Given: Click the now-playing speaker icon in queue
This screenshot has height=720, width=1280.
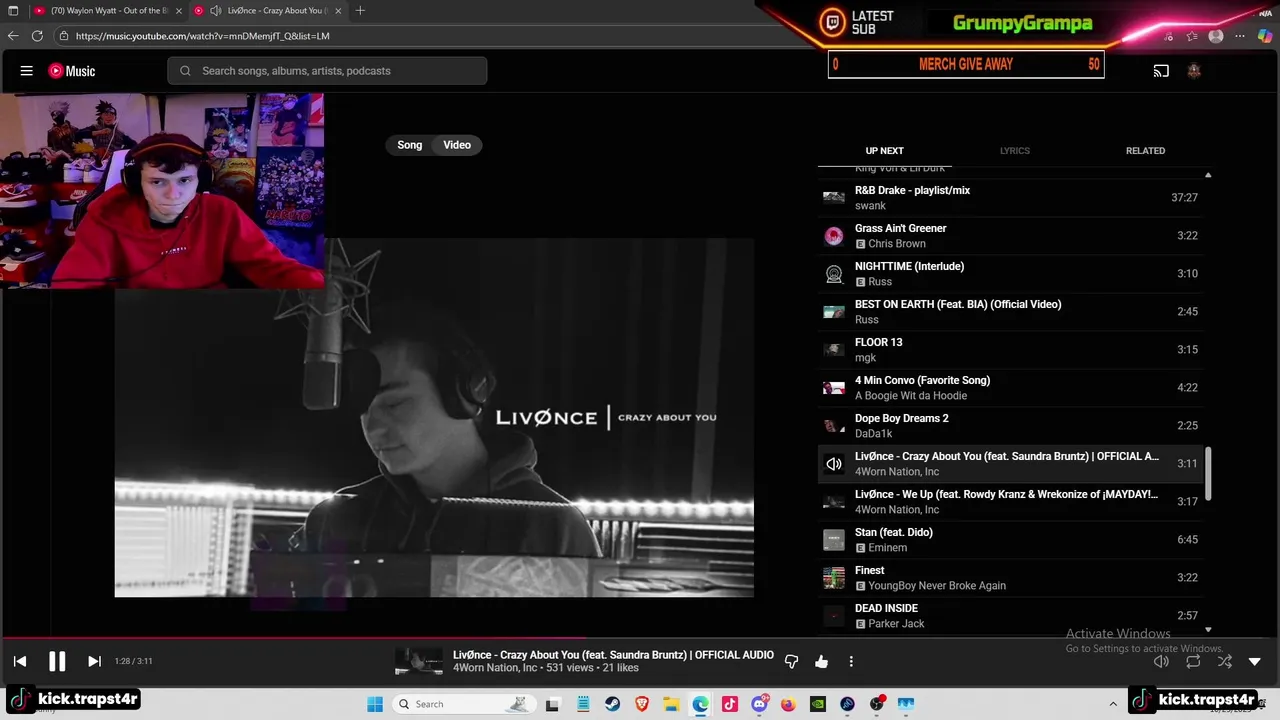Looking at the screenshot, I should point(833,464).
